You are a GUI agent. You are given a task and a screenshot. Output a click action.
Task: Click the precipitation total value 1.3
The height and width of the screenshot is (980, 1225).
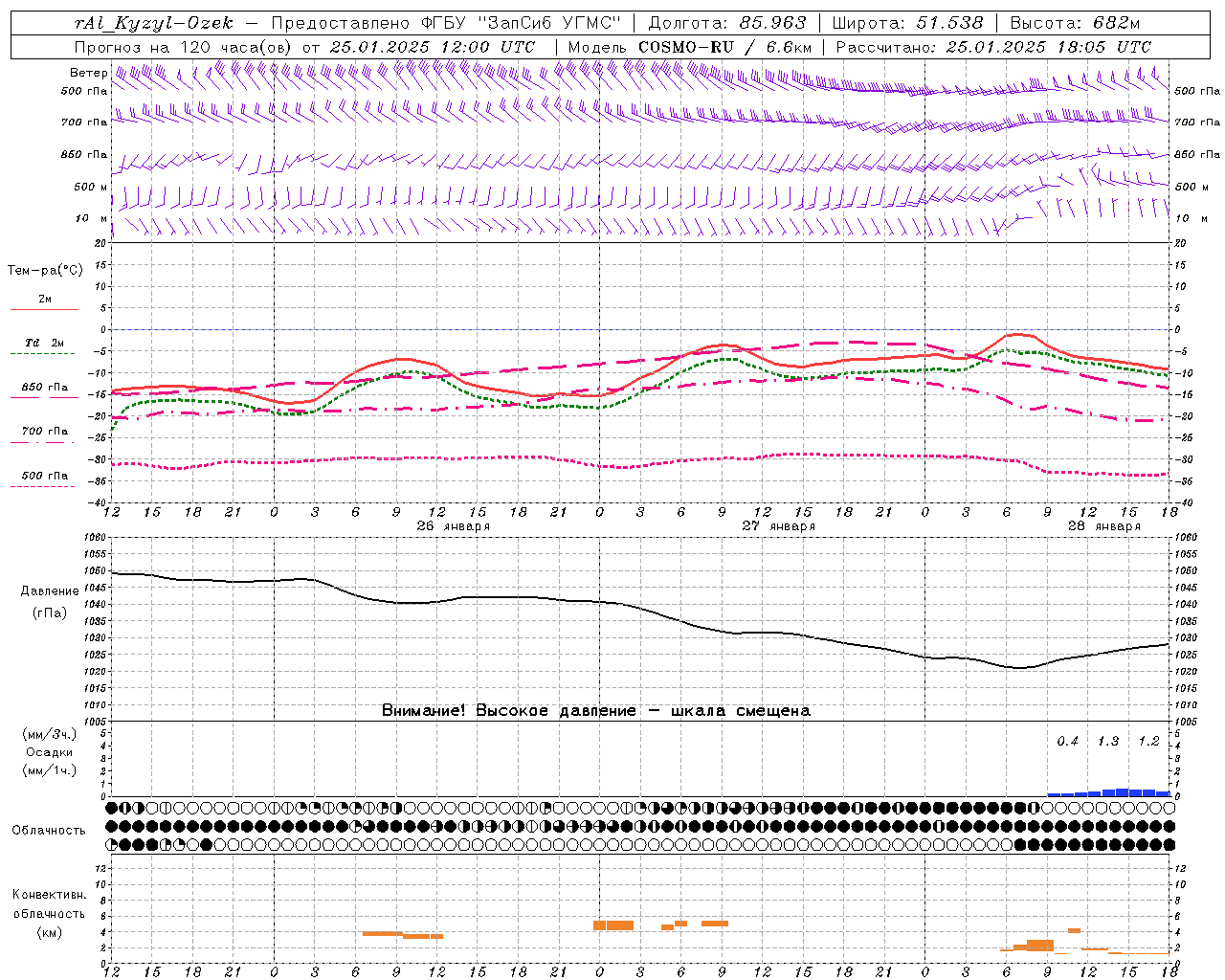click(1108, 742)
